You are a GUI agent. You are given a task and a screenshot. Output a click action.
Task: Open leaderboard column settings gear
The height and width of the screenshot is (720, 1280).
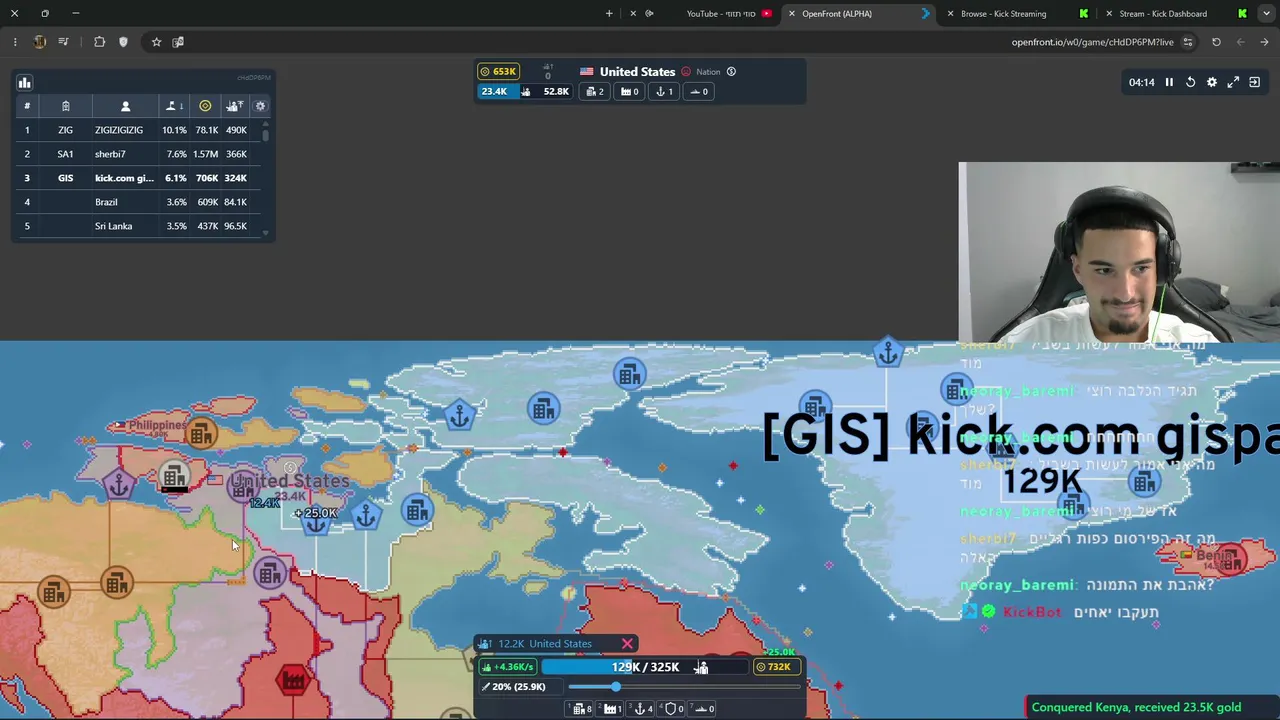click(260, 106)
